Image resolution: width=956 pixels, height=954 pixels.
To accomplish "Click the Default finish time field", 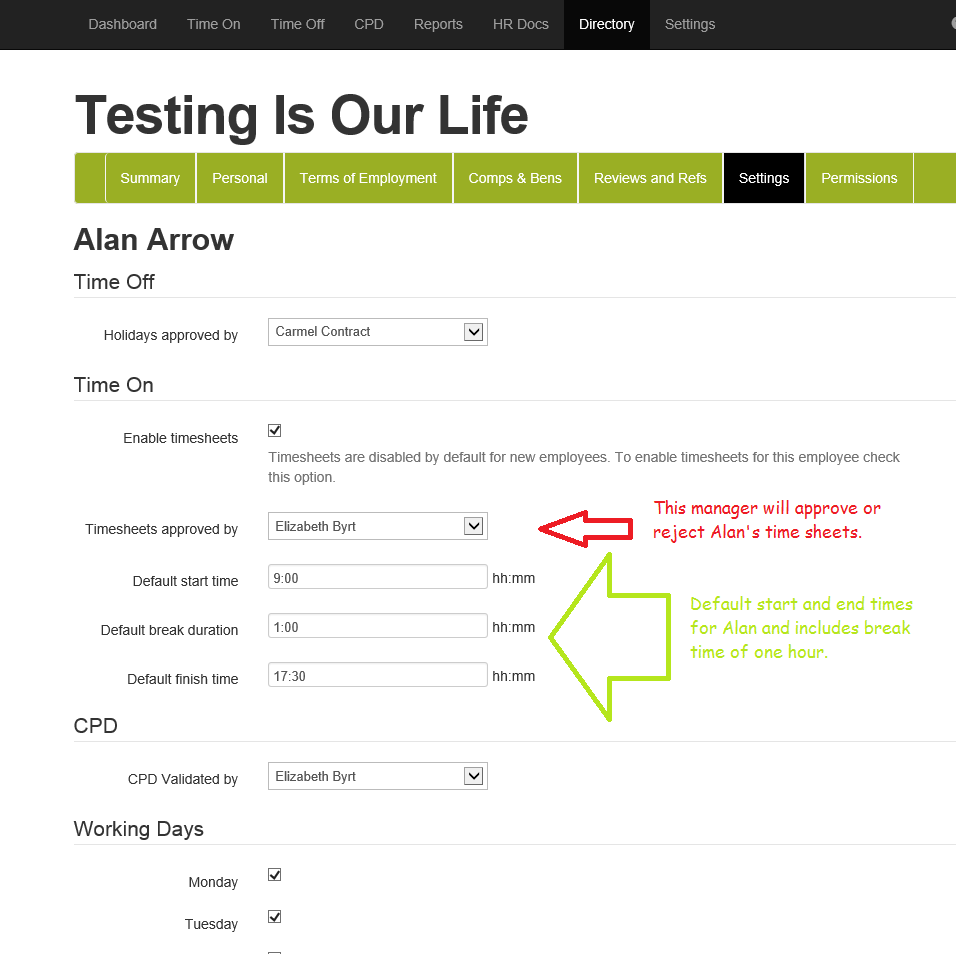I will [x=377, y=676].
